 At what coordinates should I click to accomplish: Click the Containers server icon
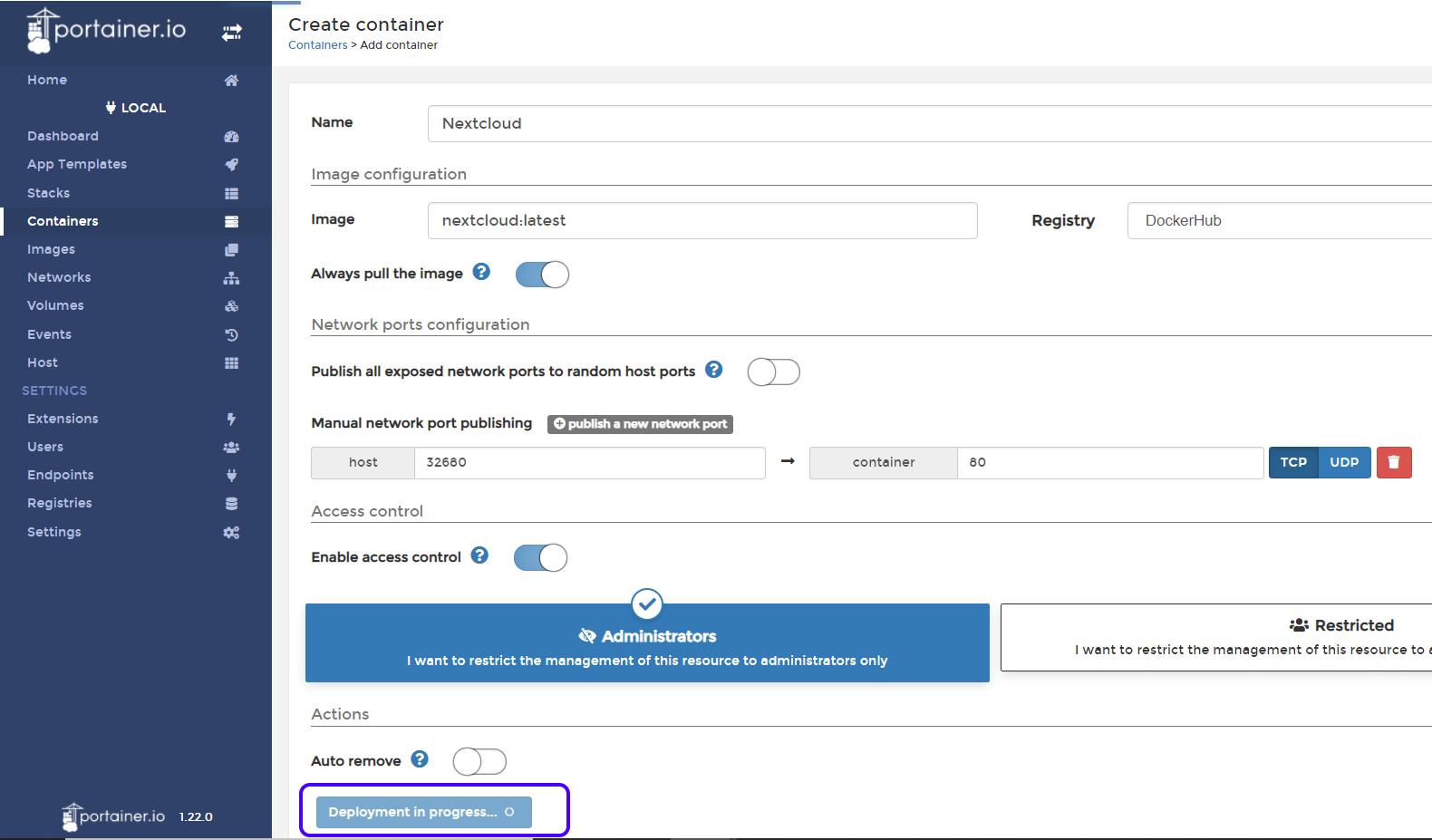(231, 221)
